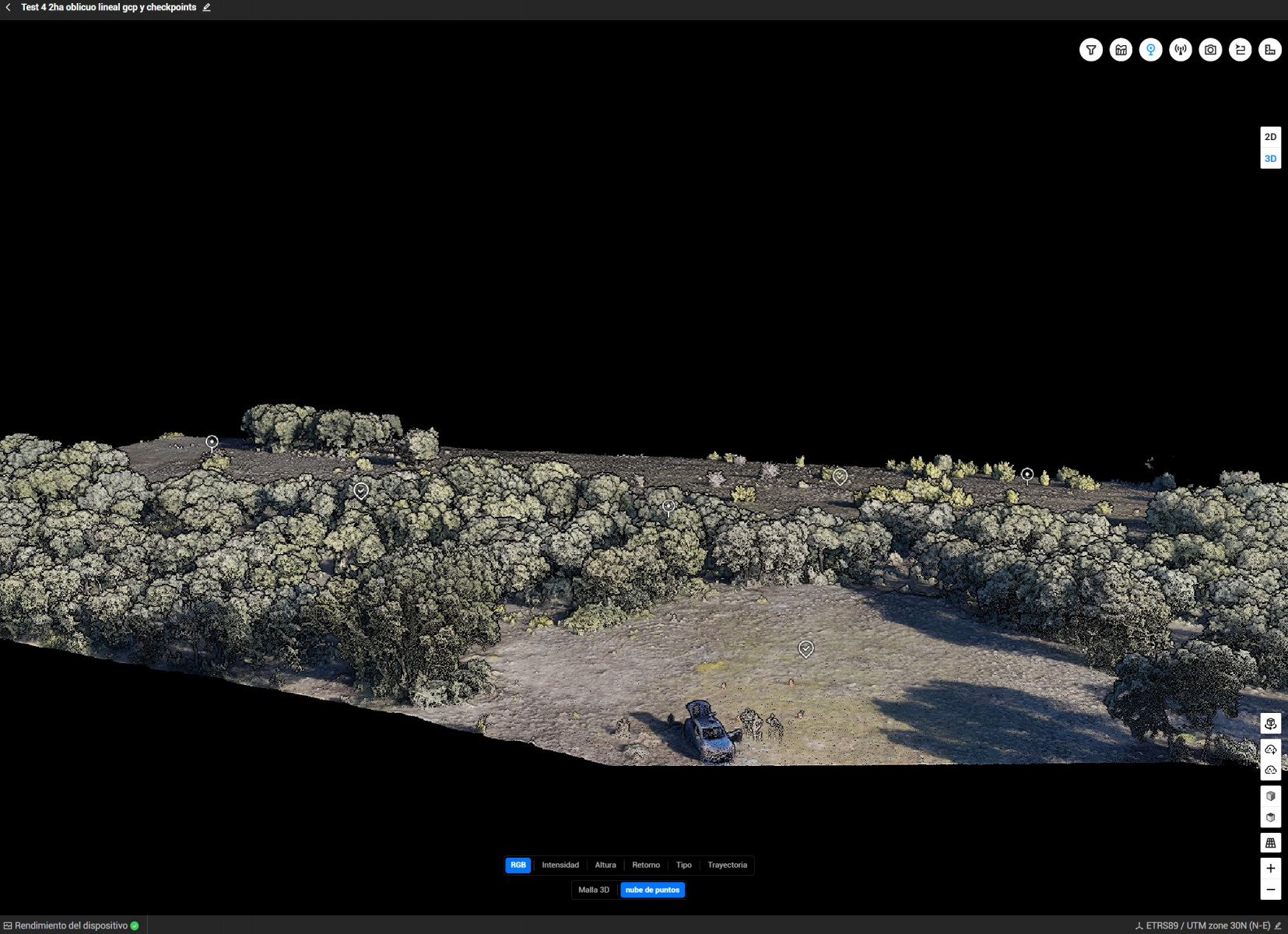Select the Altura display mode
1288x934 pixels.
click(605, 866)
